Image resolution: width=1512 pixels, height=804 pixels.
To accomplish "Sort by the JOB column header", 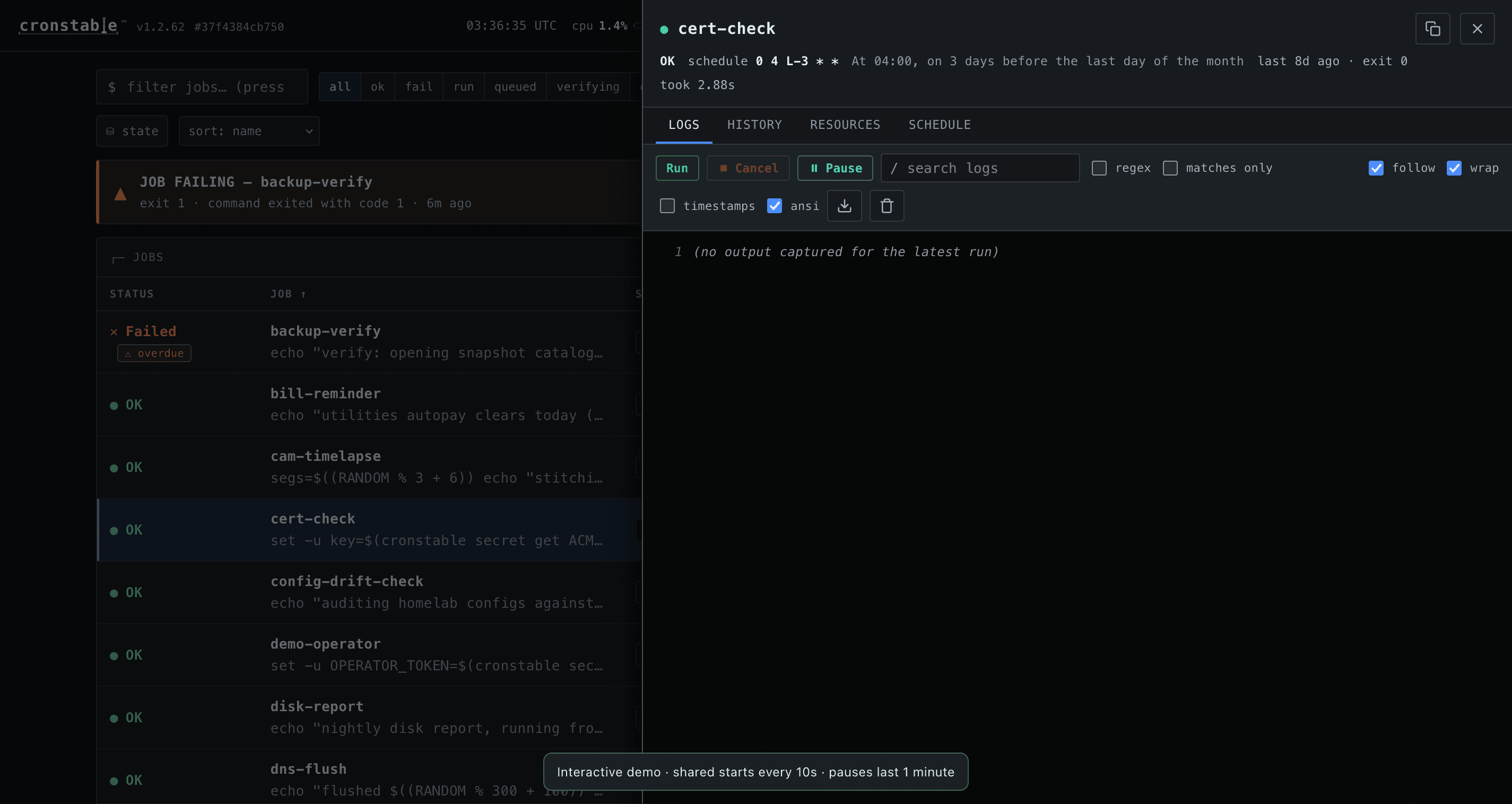I will pyautogui.click(x=288, y=294).
